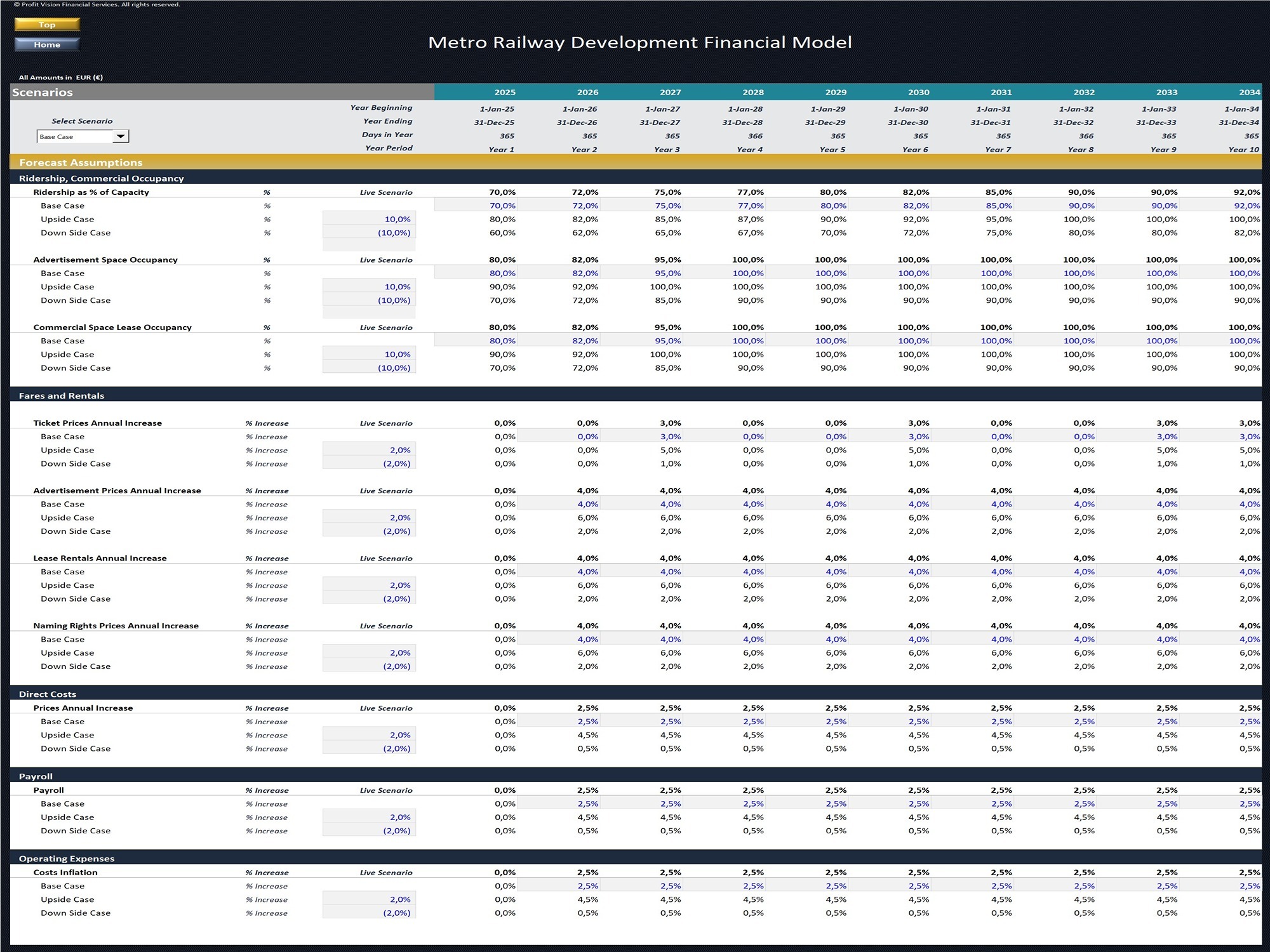Viewport: 1270px width, 952px height.
Task: Select Naming Rights Base Case 2028 value 4,0%
Action: click(724, 640)
